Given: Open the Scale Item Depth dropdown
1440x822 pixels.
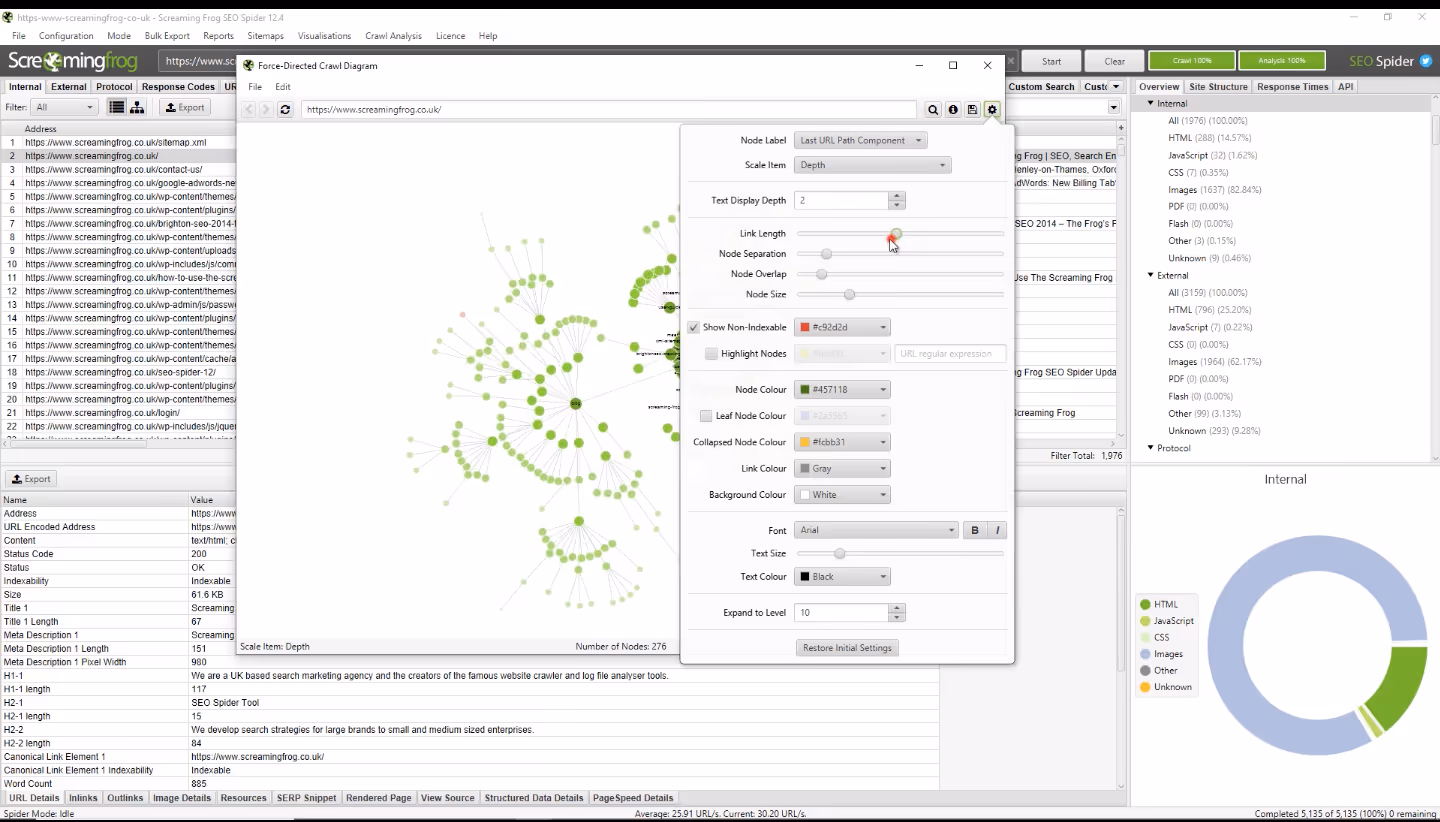Looking at the screenshot, I should pos(873,165).
